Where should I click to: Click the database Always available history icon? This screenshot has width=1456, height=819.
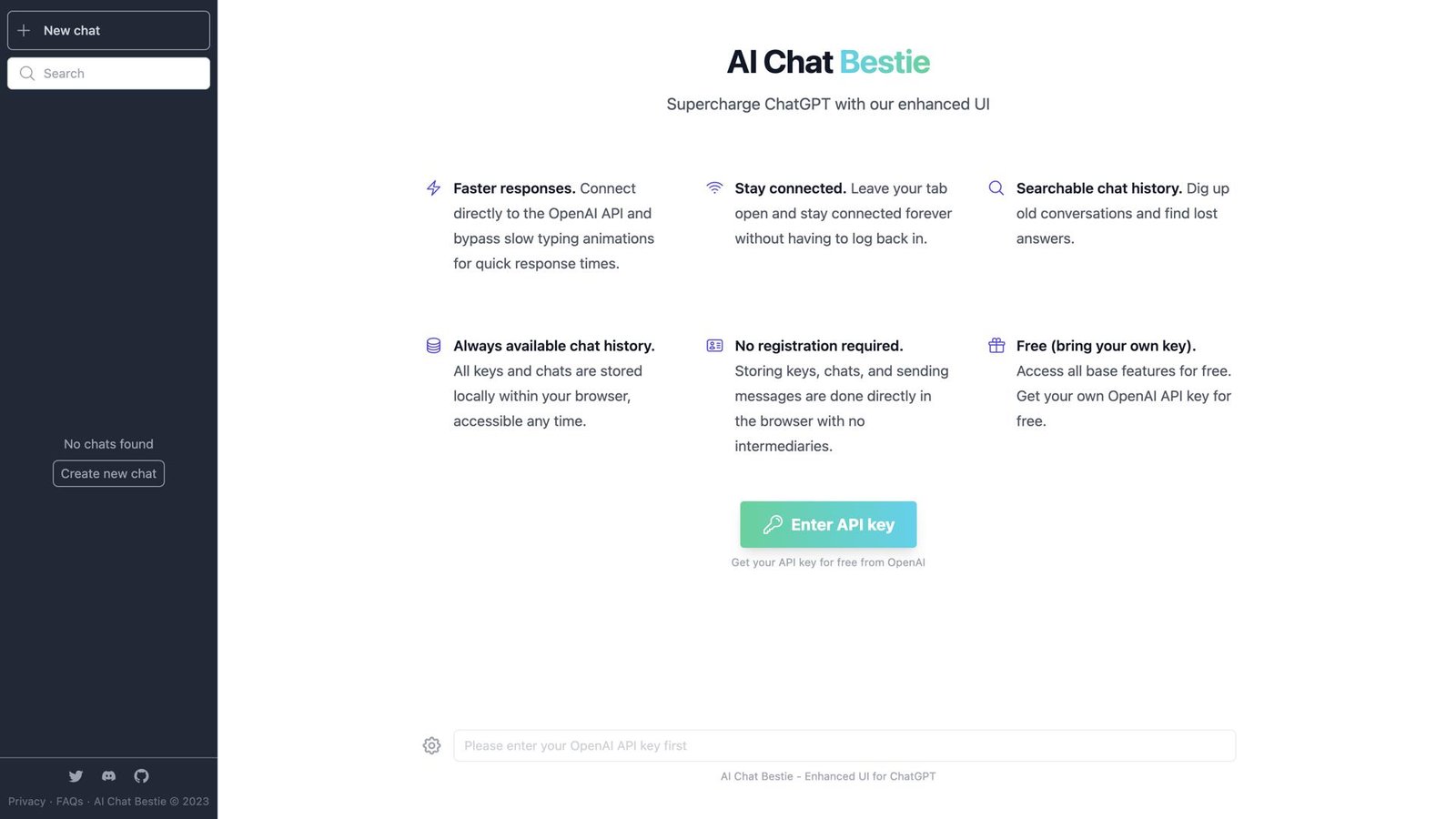[x=433, y=346]
